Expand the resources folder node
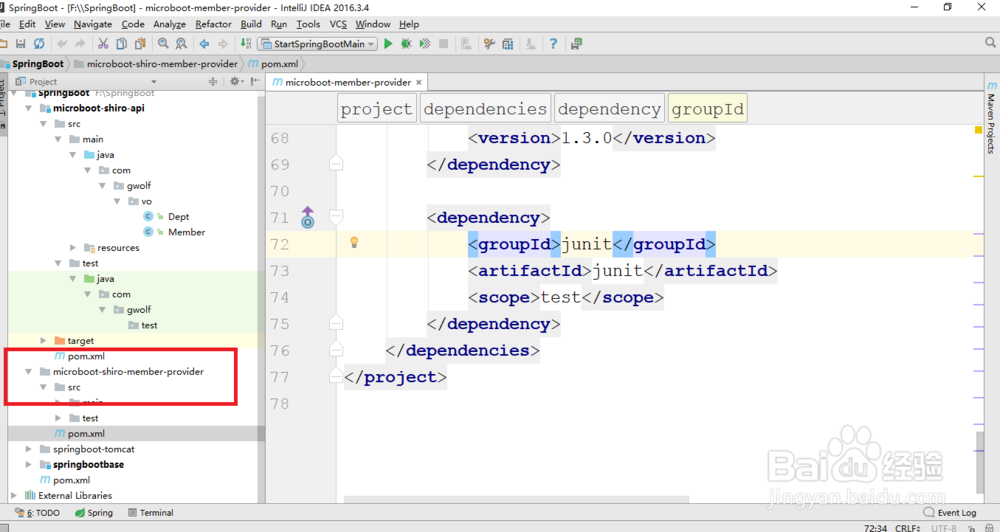The image size is (1000, 532). click(x=73, y=248)
